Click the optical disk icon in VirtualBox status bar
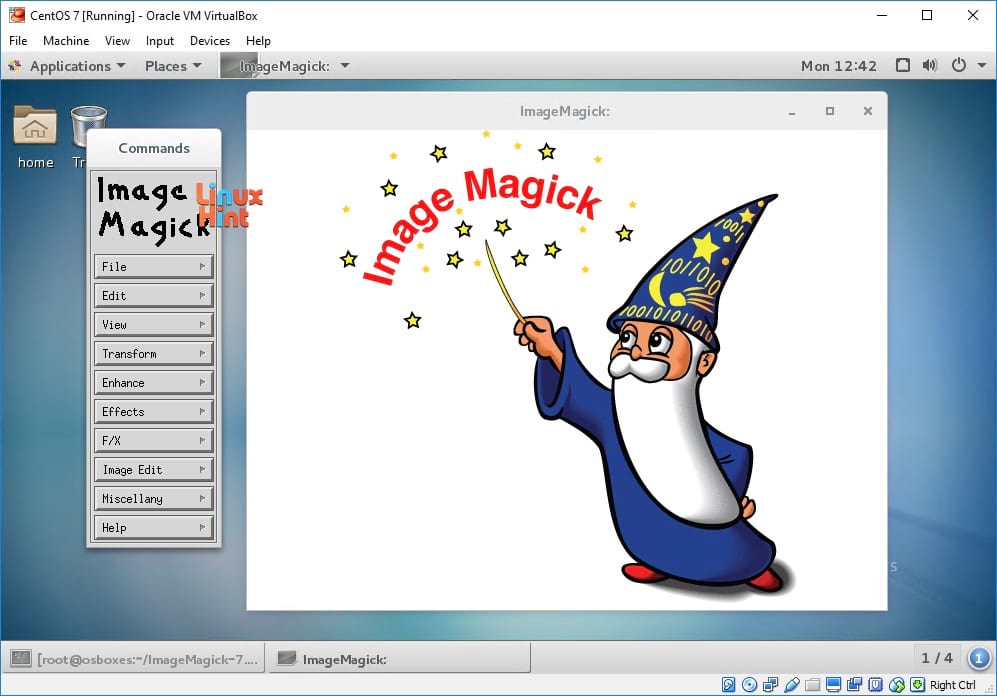 coord(750,685)
